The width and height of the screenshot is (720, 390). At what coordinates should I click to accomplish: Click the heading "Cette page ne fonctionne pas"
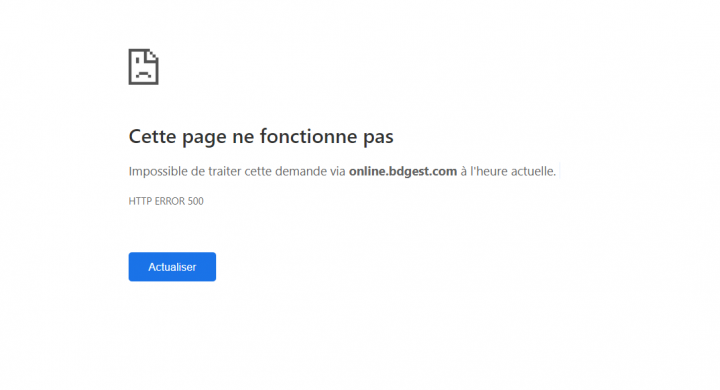[261, 136]
